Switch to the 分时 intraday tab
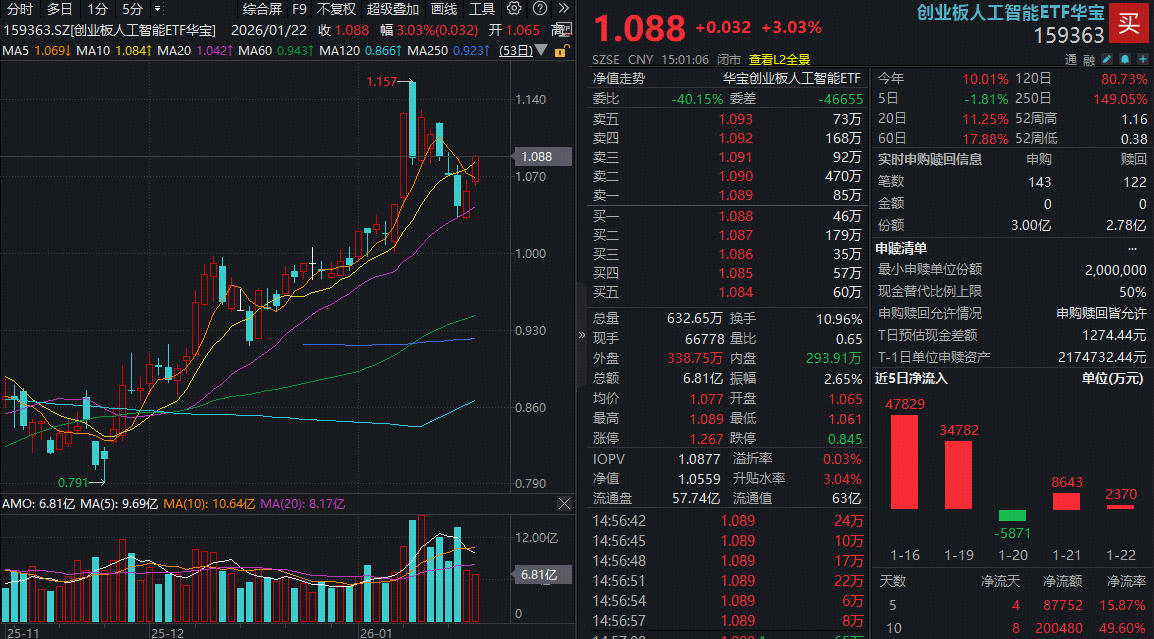 [x=20, y=9]
